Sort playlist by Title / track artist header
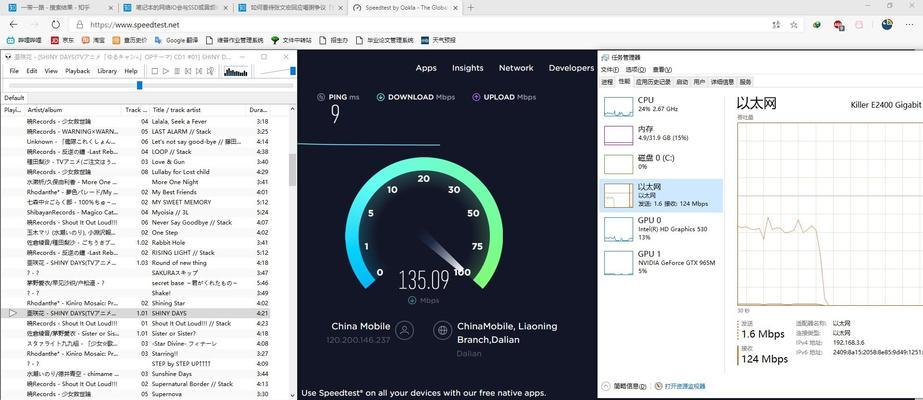Viewport: 923px width, 400px height. pos(198,110)
